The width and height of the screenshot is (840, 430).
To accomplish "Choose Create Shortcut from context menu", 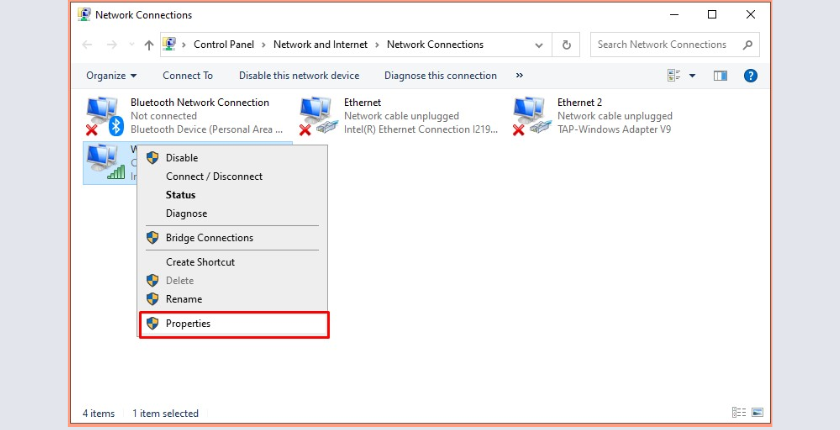I will tap(234, 262).
